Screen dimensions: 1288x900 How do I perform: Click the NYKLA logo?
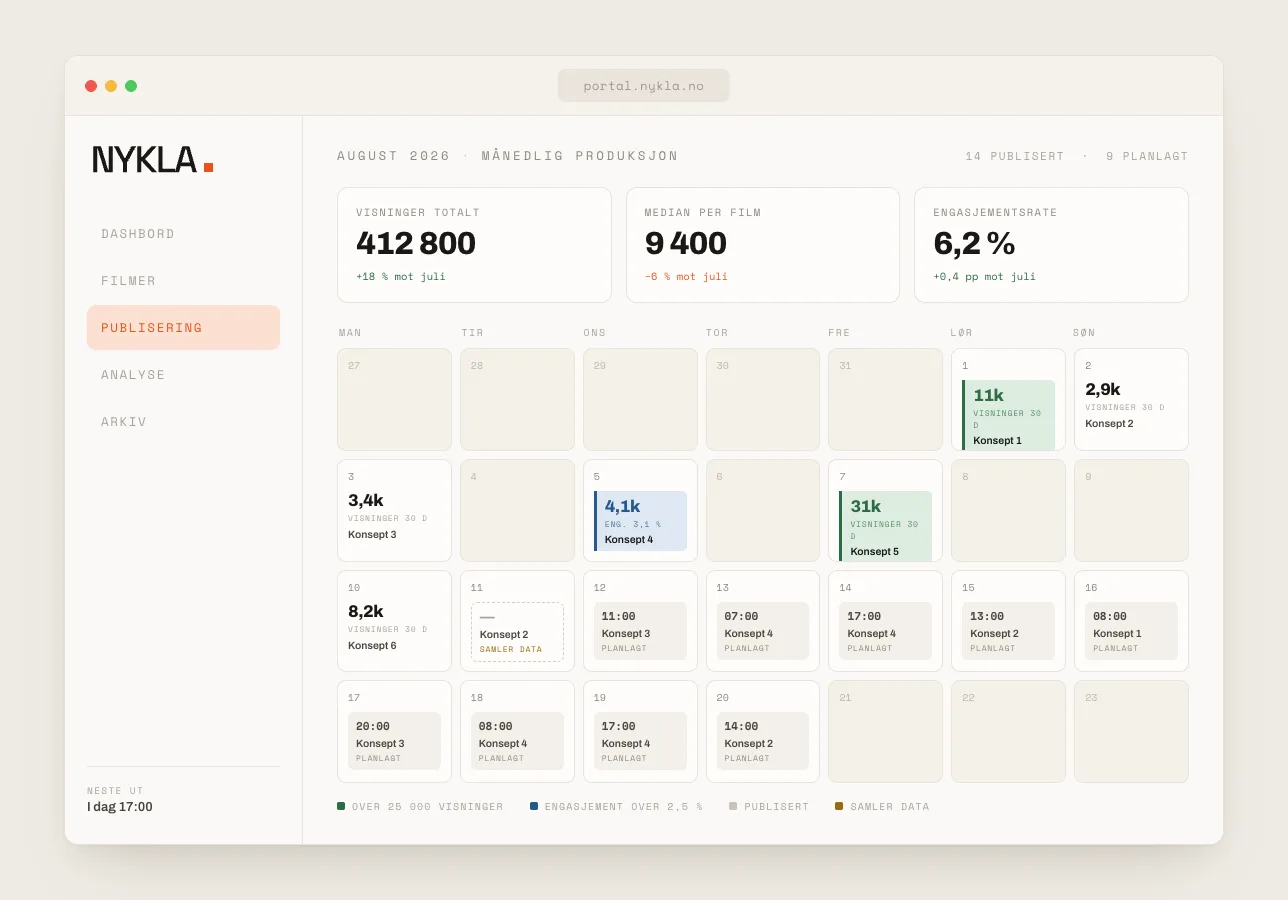pos(153,160)
